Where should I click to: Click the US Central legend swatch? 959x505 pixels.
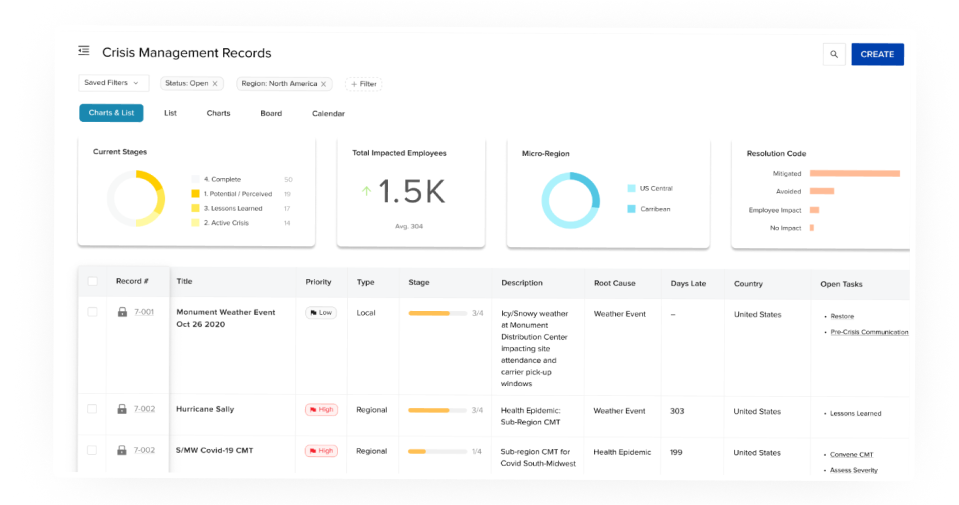[x=631, y=188]
